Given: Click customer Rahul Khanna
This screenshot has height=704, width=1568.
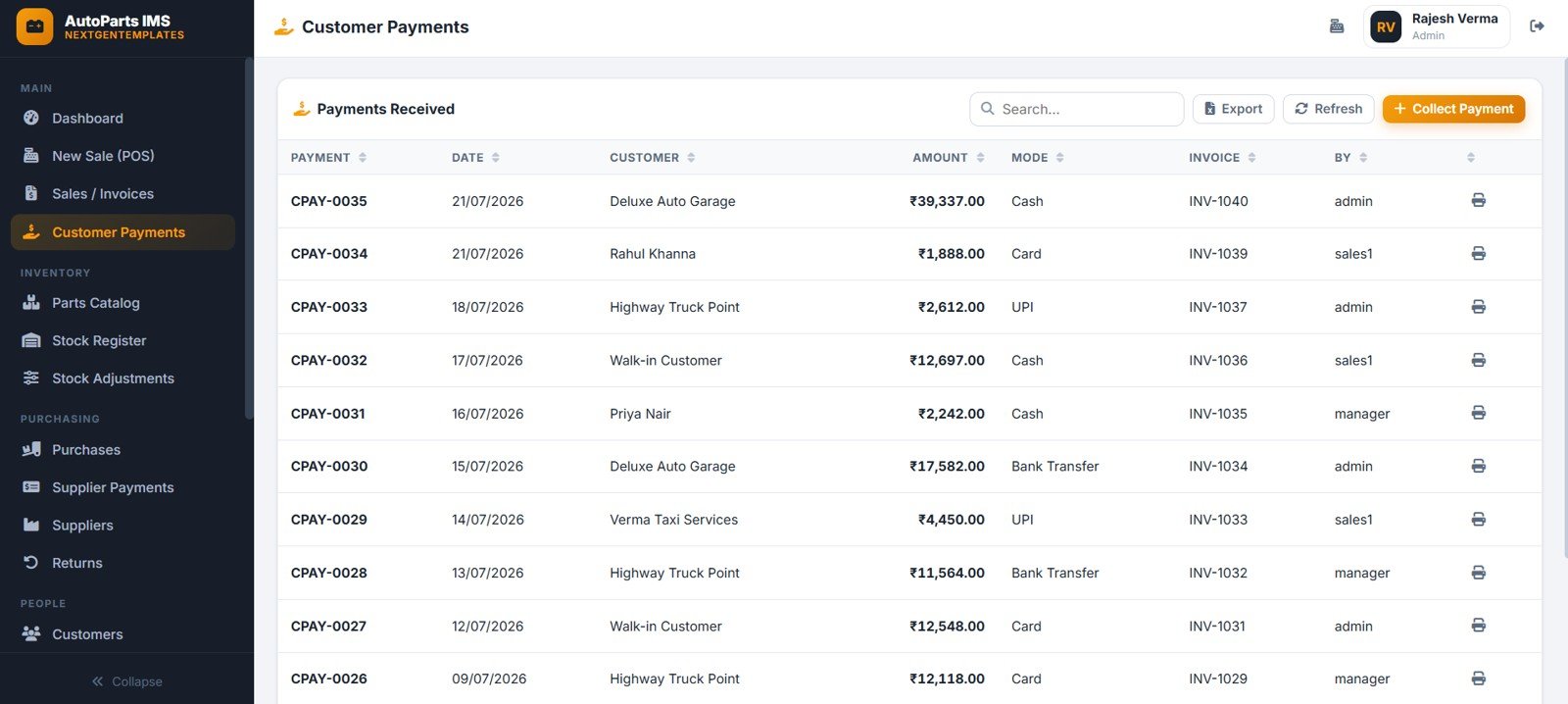Looking at the screenshot, I should (x=653, y=254).
